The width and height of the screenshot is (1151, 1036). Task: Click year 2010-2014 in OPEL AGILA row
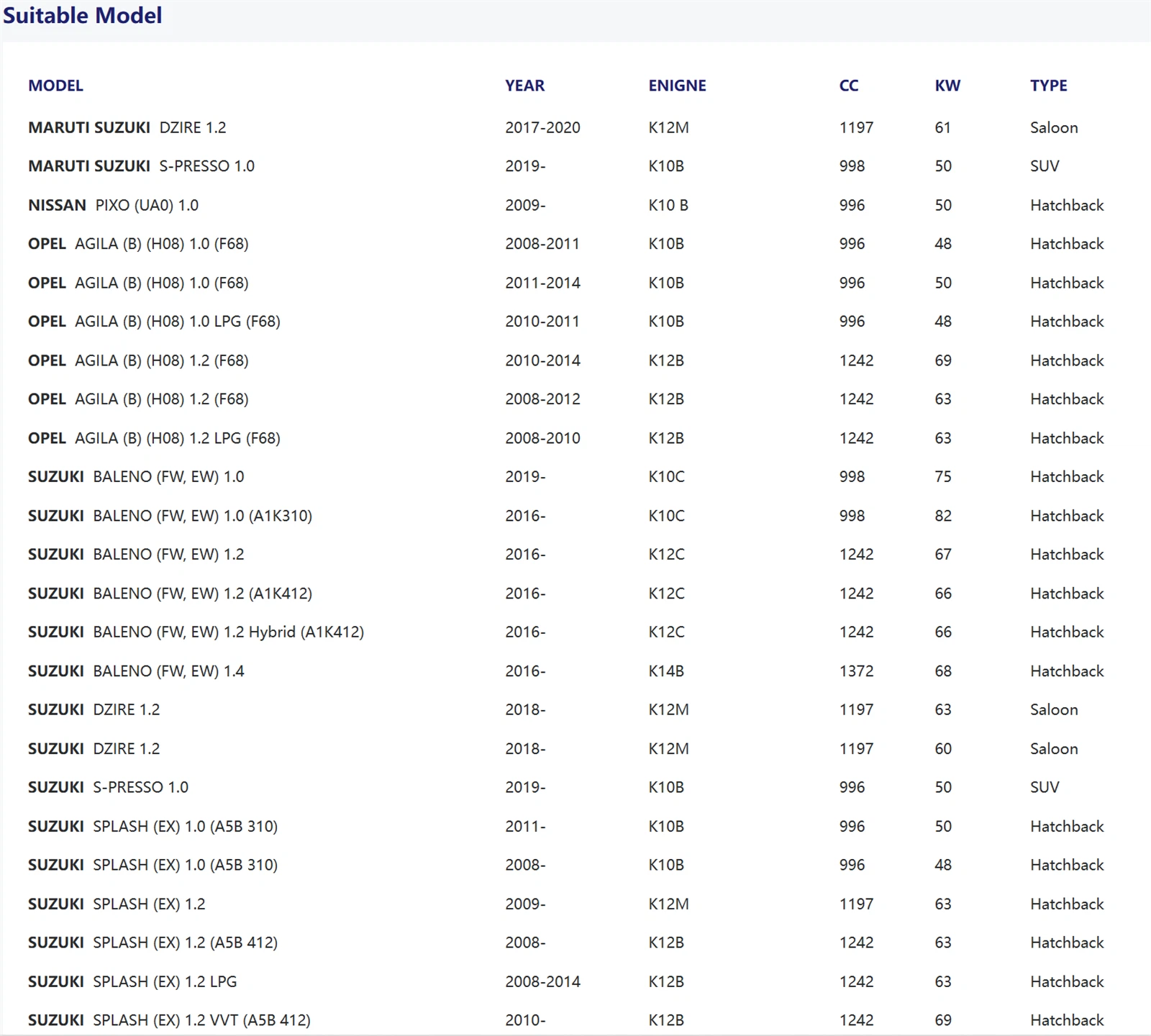coord(542,360)
